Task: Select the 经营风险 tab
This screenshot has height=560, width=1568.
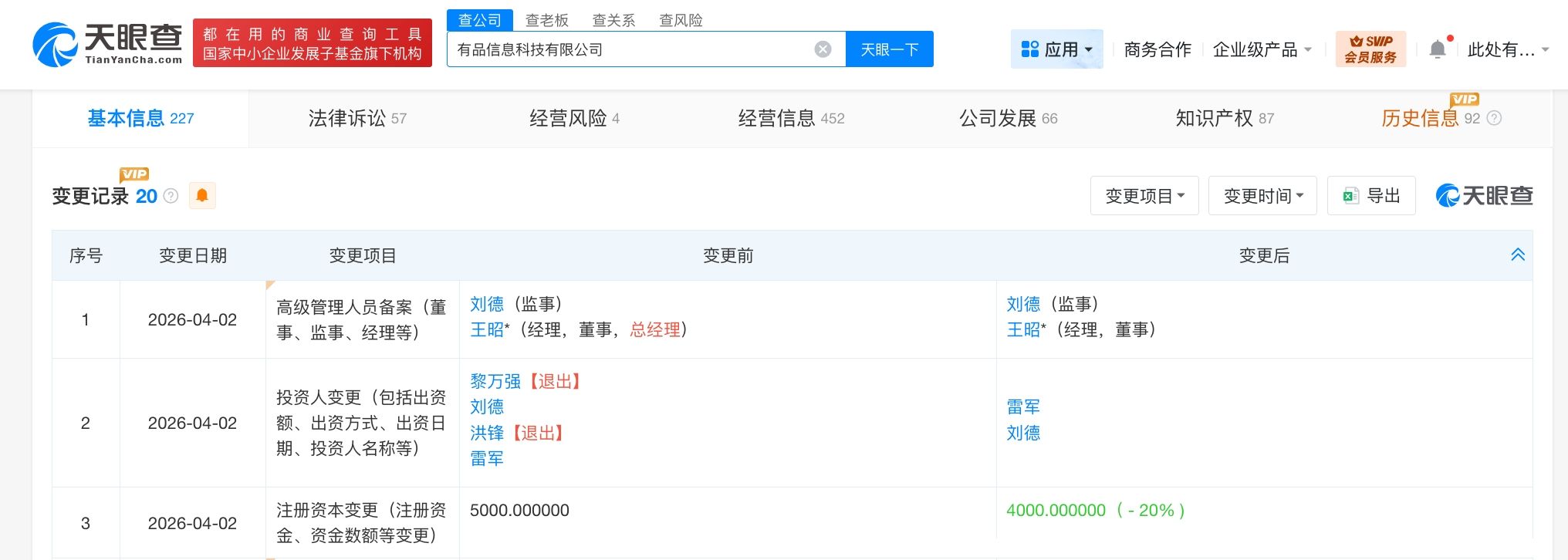Action: click(575, 118)
